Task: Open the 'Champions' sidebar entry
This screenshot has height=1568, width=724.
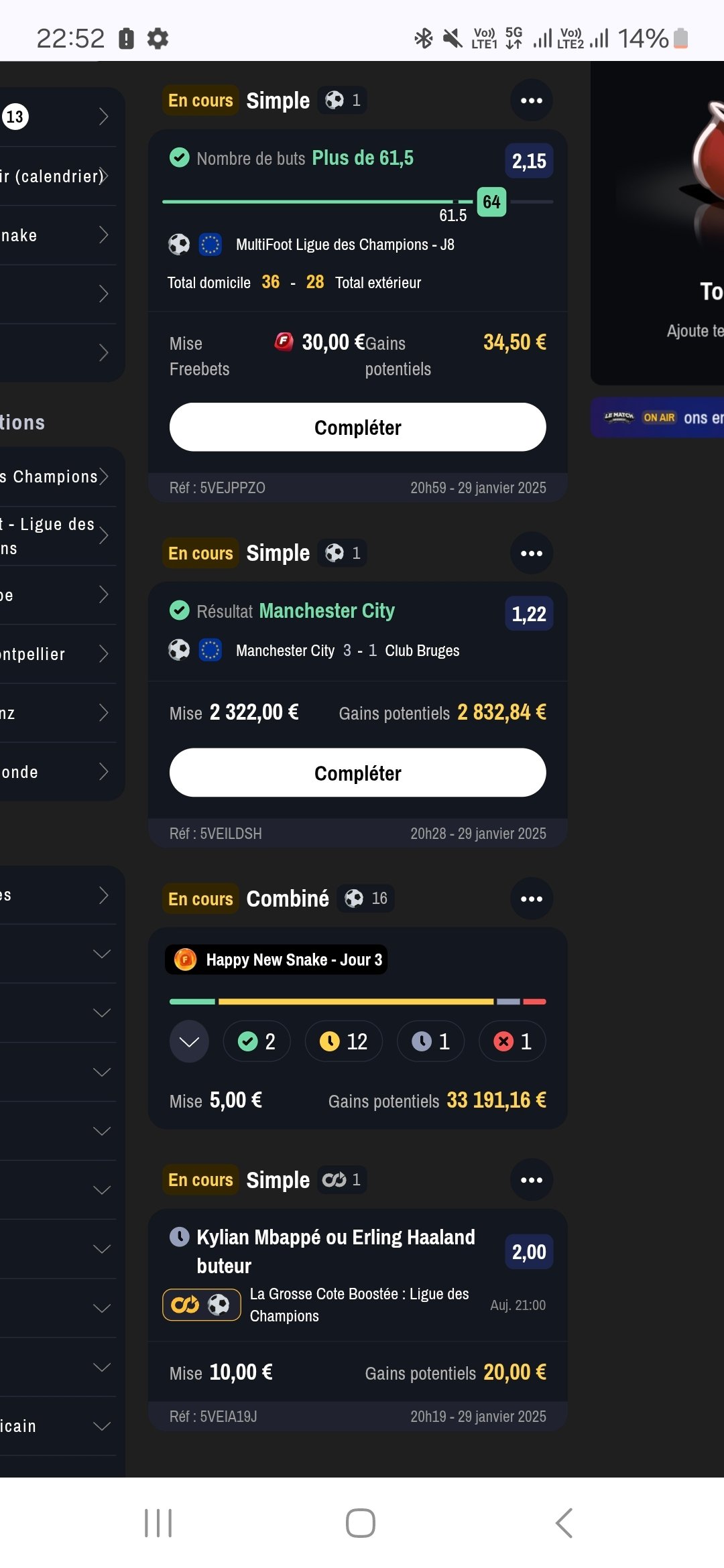Action: pyautogui.click(x=58, y=476)
